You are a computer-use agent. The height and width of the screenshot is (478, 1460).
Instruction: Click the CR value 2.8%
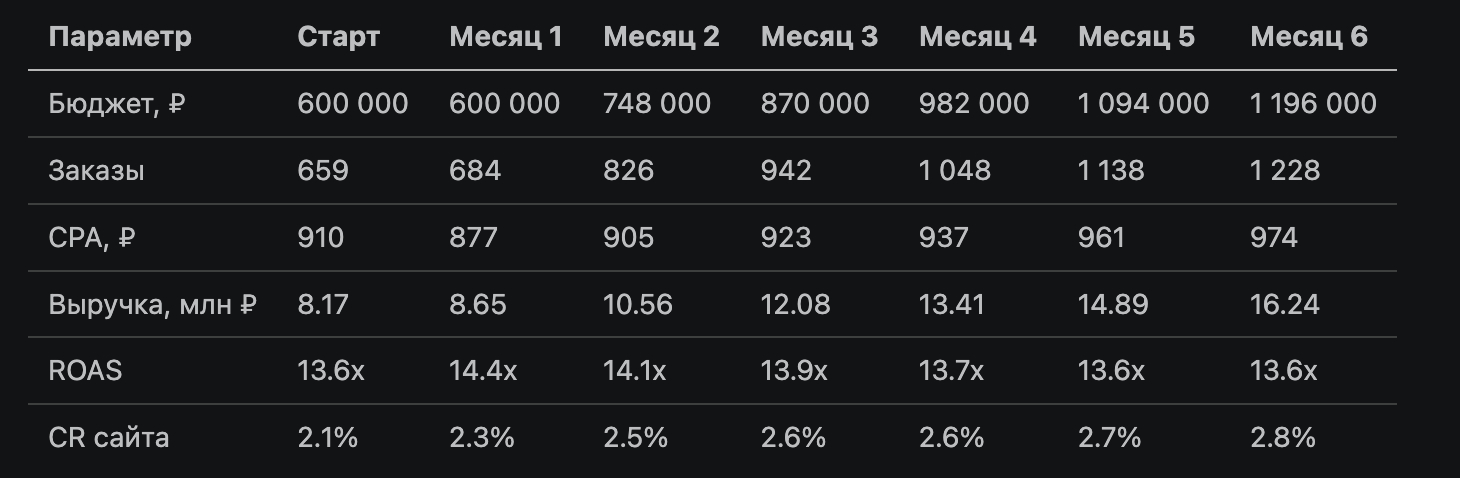pos(1283,437)
